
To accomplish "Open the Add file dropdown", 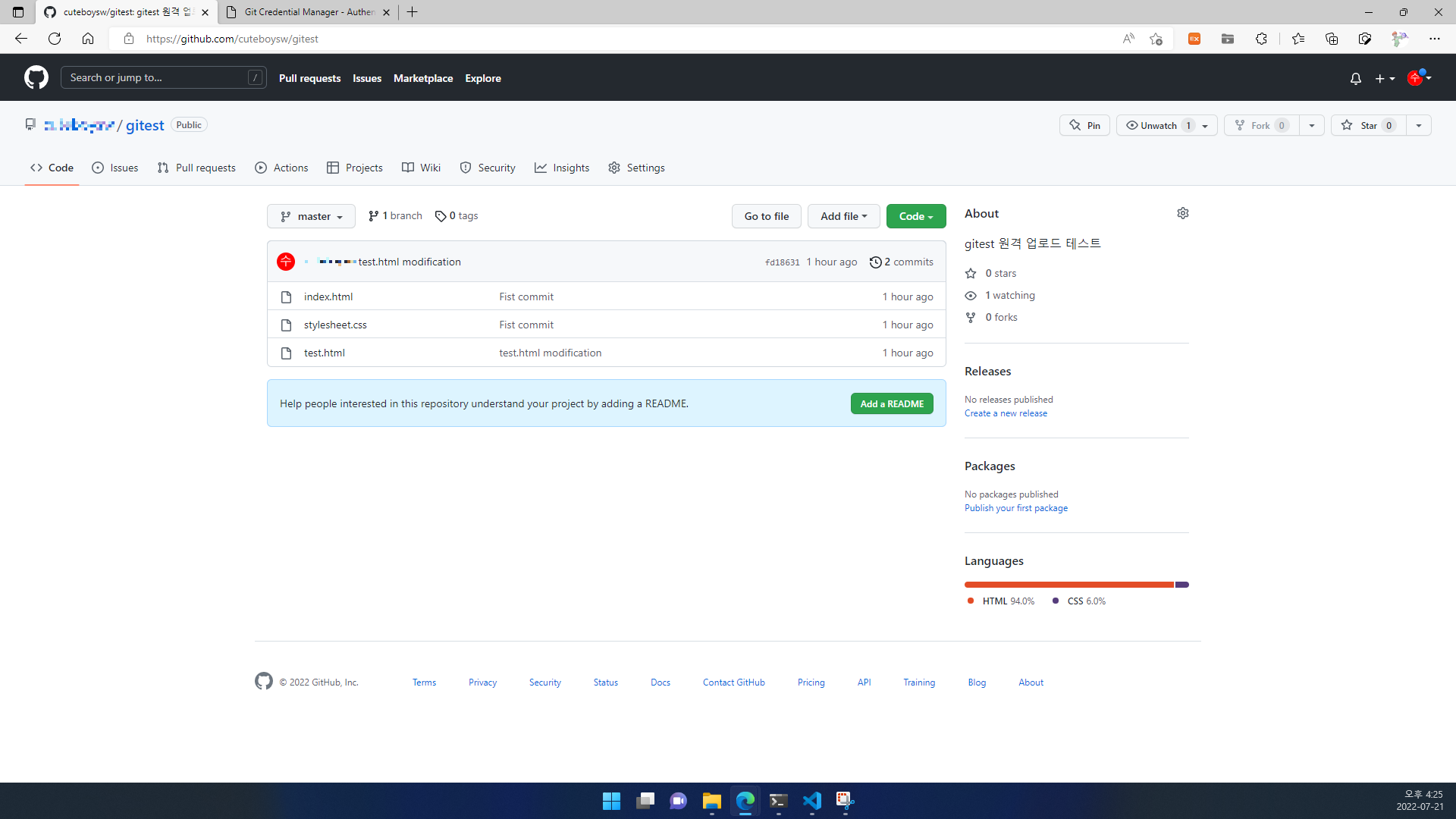I will coord(843,216).
